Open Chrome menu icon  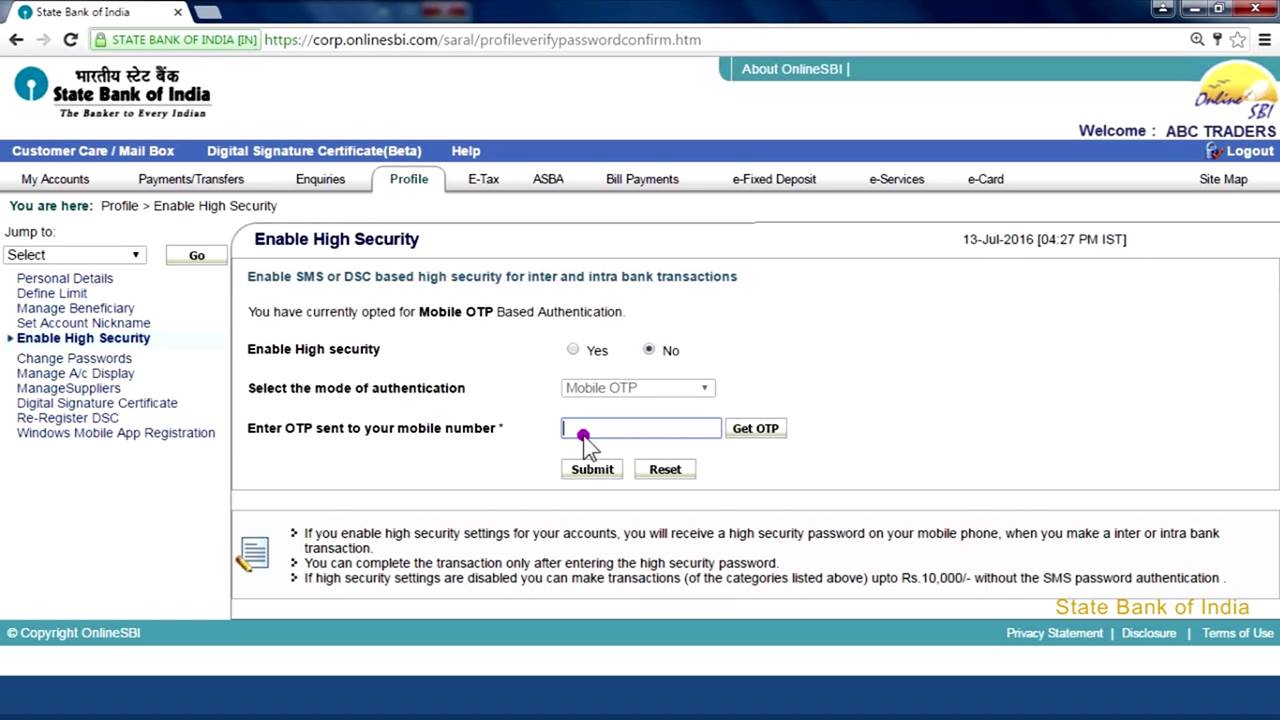[x=1263, y=40]
